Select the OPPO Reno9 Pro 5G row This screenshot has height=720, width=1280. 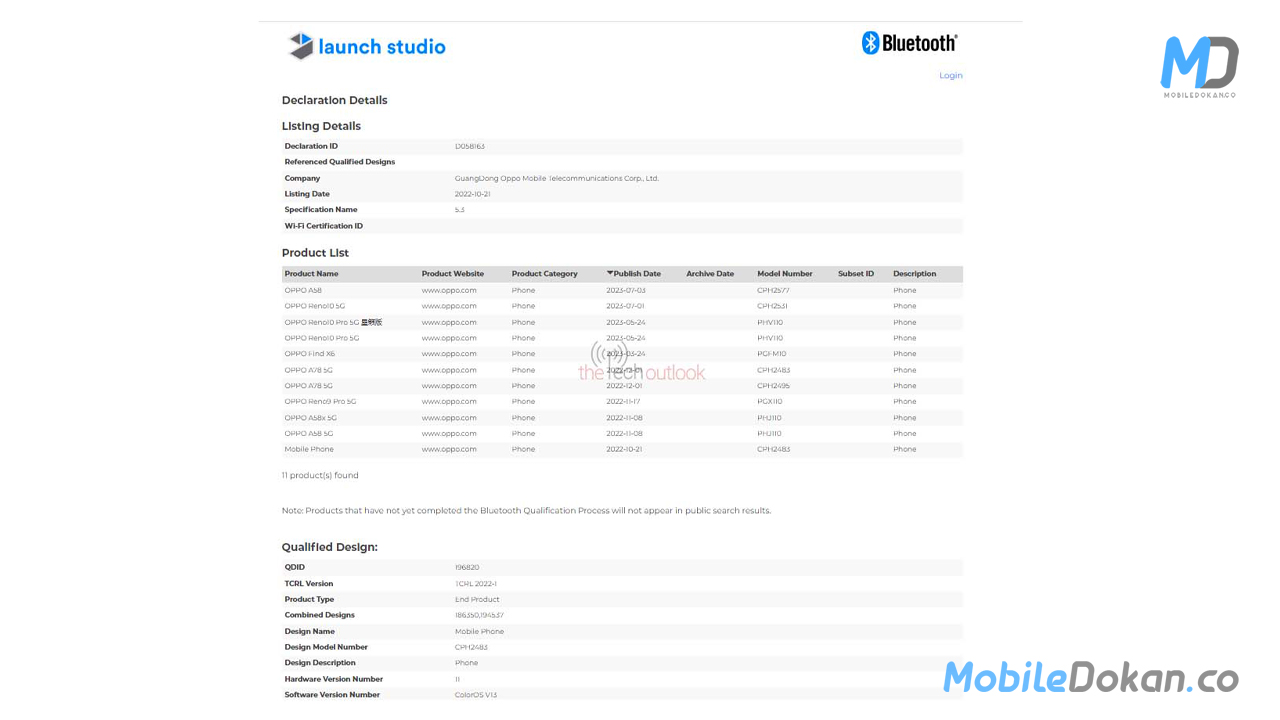[320, 402]
